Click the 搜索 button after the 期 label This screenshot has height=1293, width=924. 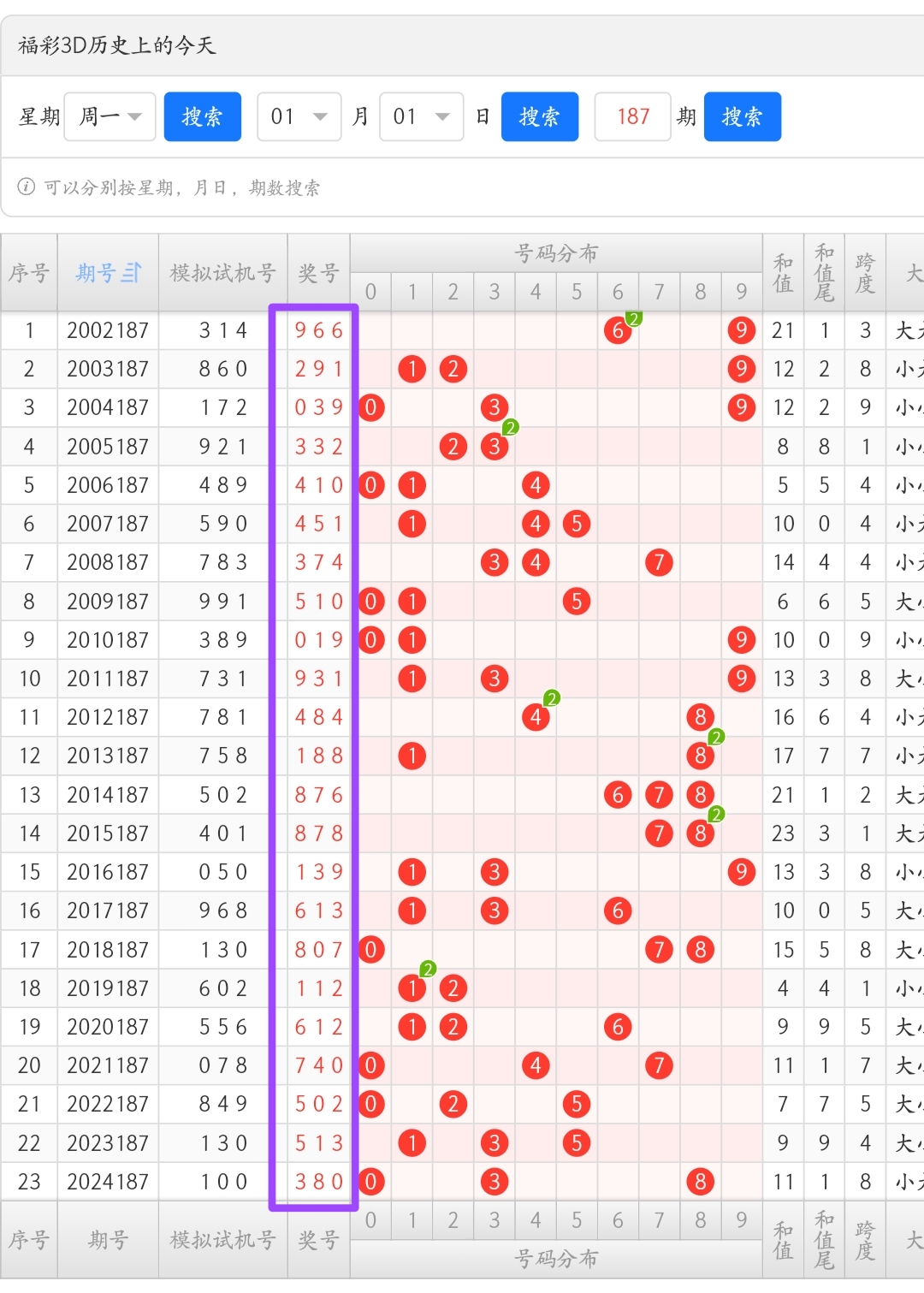743,116
